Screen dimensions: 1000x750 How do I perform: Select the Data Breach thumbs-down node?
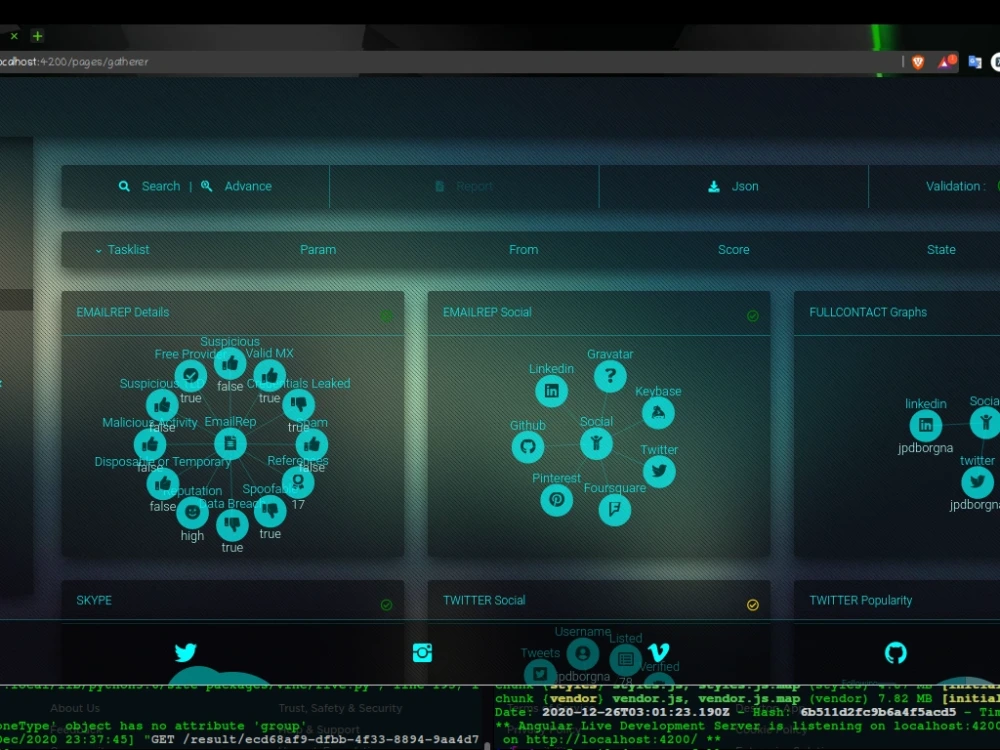pyautogui.click(x=232, y=525)
